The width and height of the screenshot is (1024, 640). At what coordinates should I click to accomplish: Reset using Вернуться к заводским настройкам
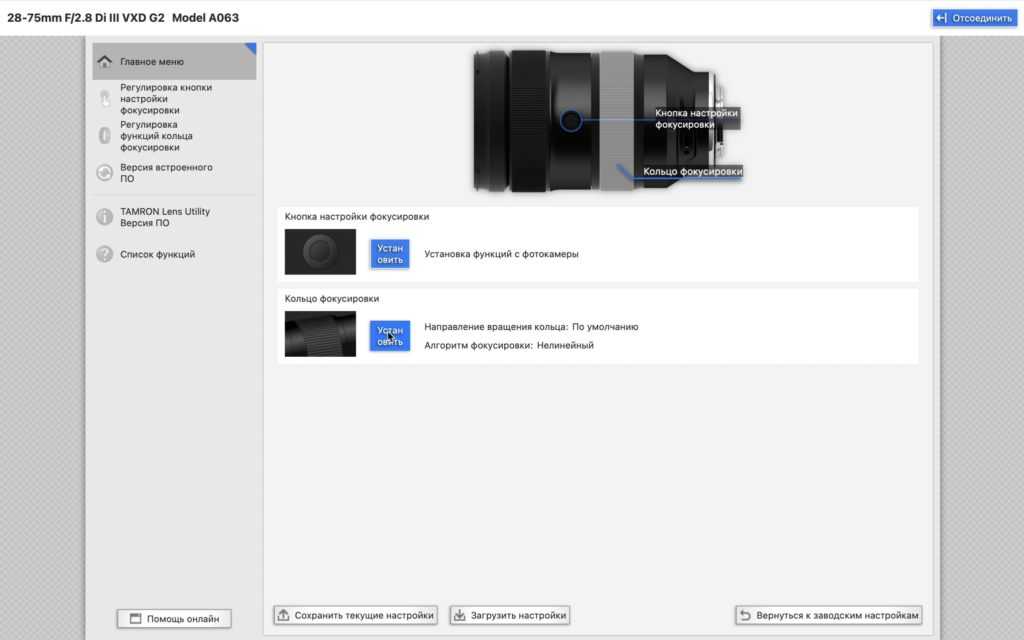pyautogui.click(x=828, y=615)
